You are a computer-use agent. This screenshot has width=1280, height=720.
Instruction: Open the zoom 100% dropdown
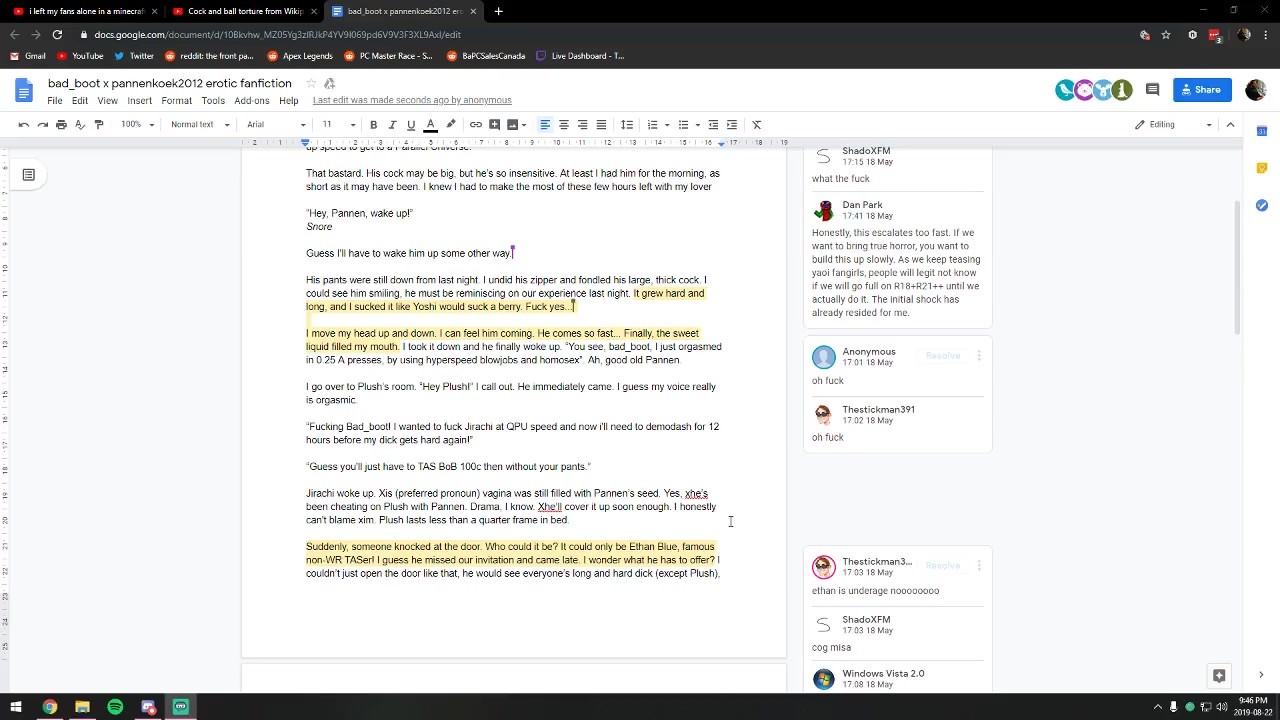138,124
